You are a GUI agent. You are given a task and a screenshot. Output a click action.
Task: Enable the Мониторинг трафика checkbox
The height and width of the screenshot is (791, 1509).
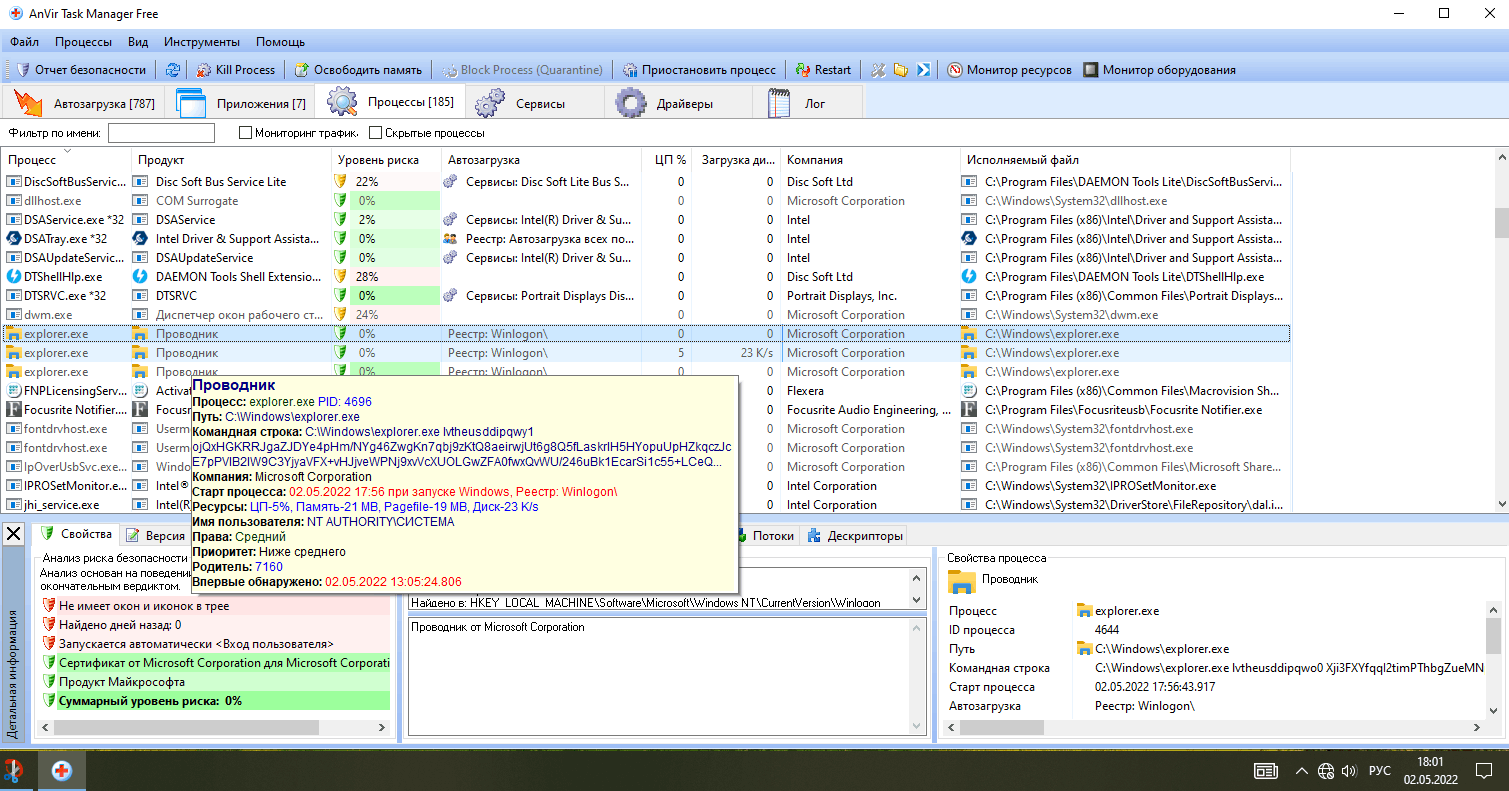[x=245, y=133]
